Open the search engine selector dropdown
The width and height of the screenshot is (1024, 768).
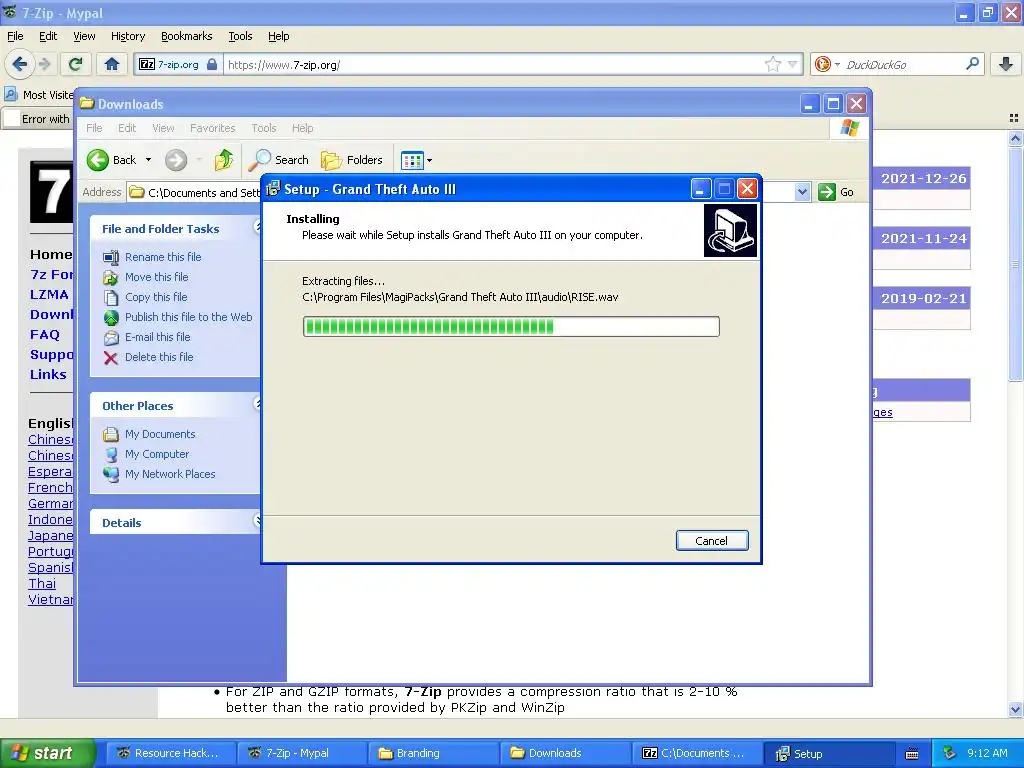(x=837, y=64)
